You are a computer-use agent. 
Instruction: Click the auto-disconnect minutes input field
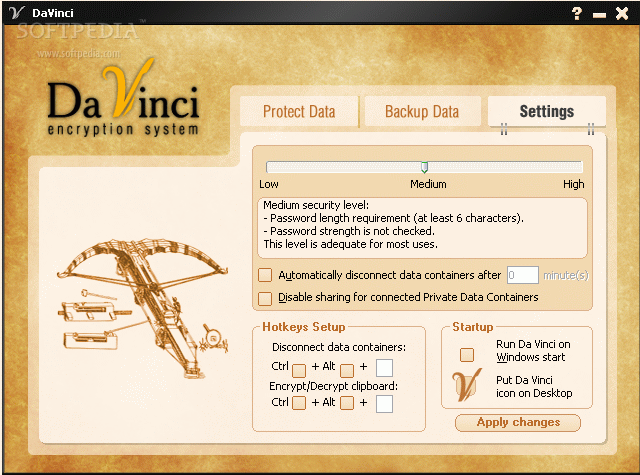[x=523, y=275]
